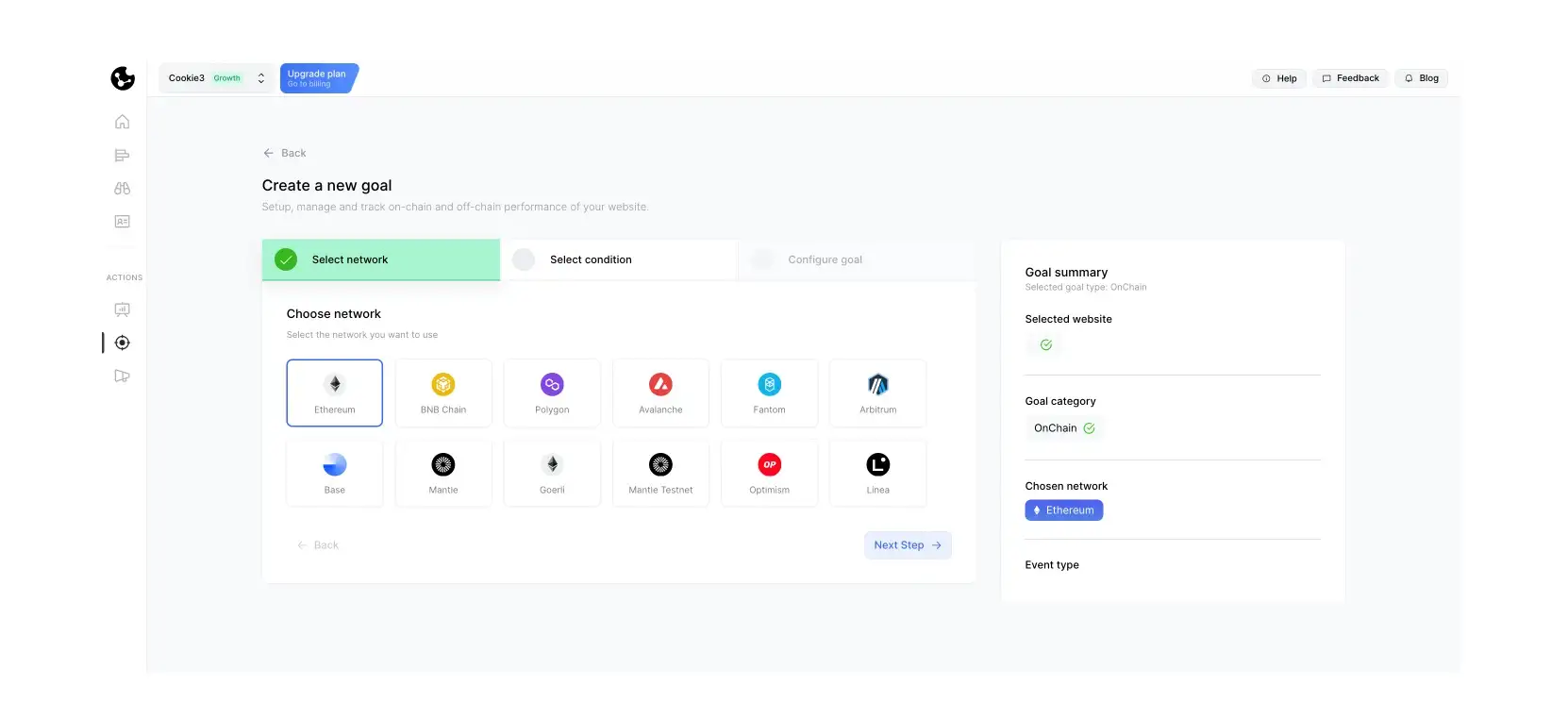The image size is (1568, 719).
Task: Open the goals target icon in sidebar
Action: [x=122, y=343]
